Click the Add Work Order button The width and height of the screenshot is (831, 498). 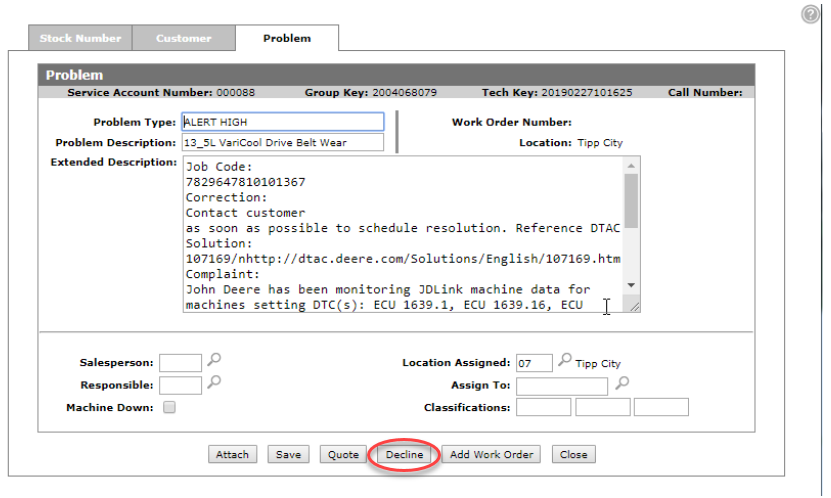(491, 454)
